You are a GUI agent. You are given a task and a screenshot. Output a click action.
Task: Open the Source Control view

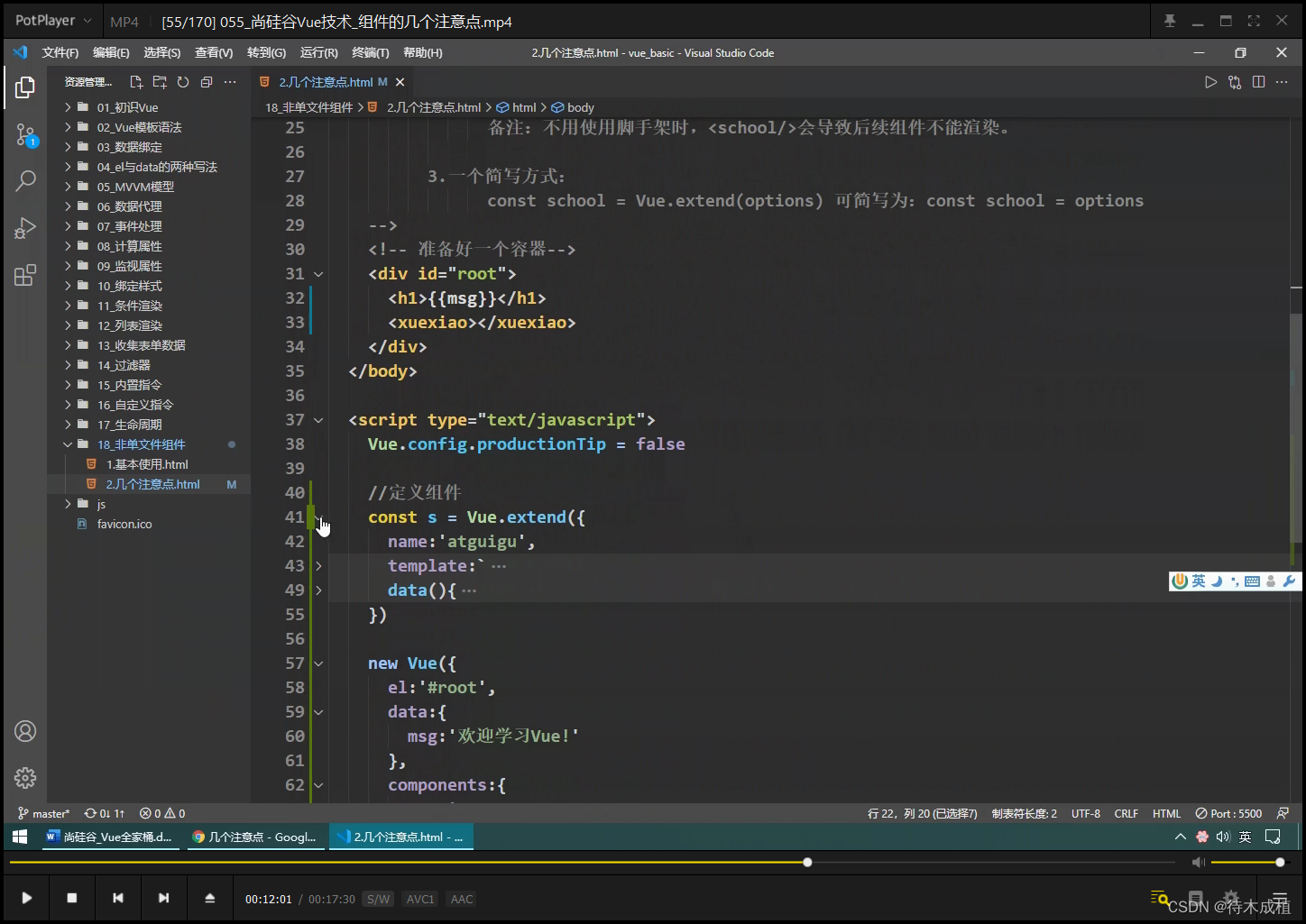(25, 136)
